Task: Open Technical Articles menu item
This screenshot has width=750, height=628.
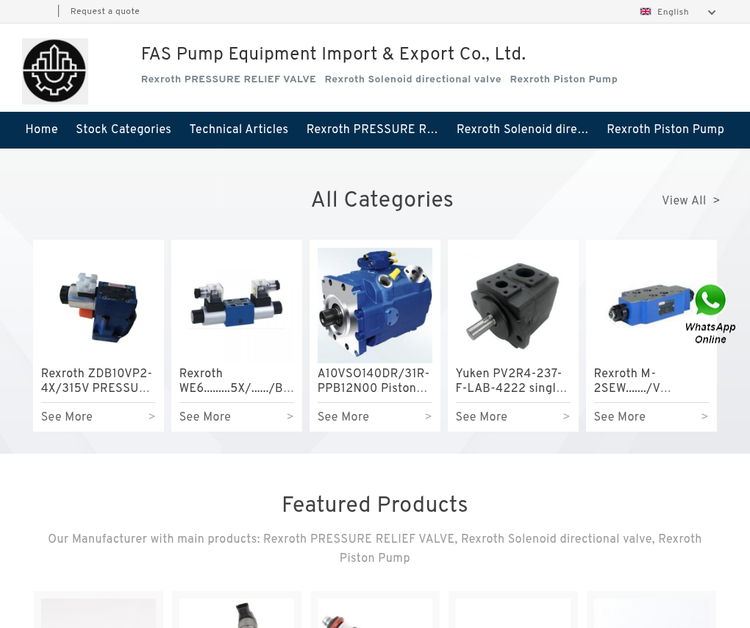Action: coord(239,129)
